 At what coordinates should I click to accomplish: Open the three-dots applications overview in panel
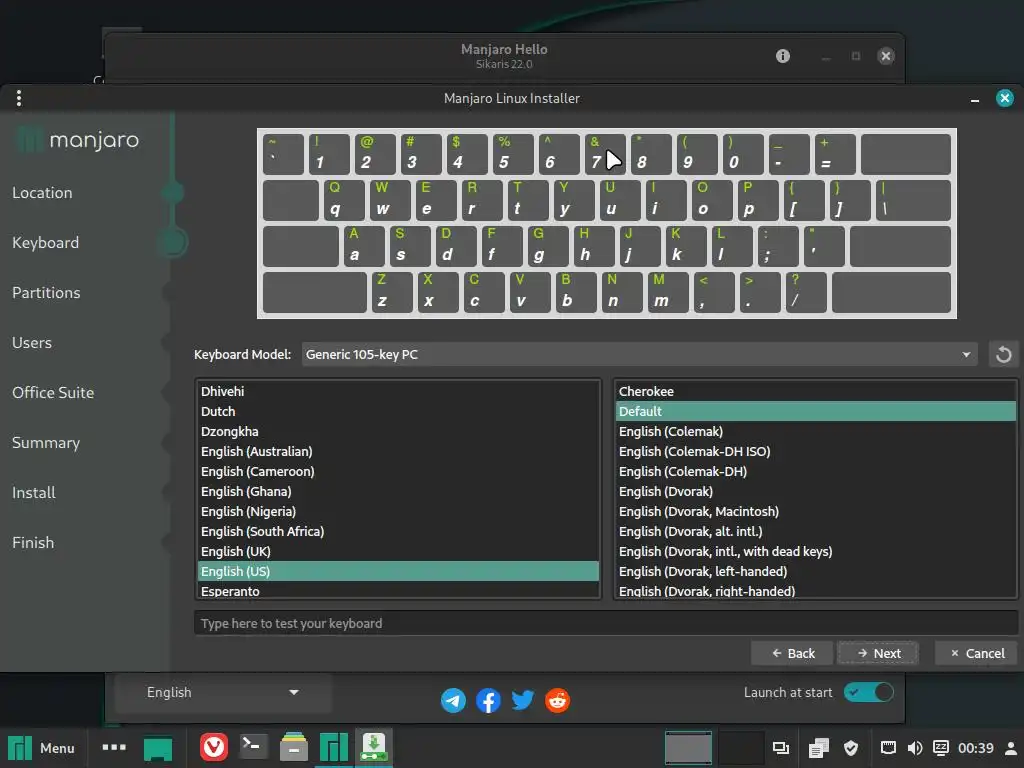coord(114,748)
